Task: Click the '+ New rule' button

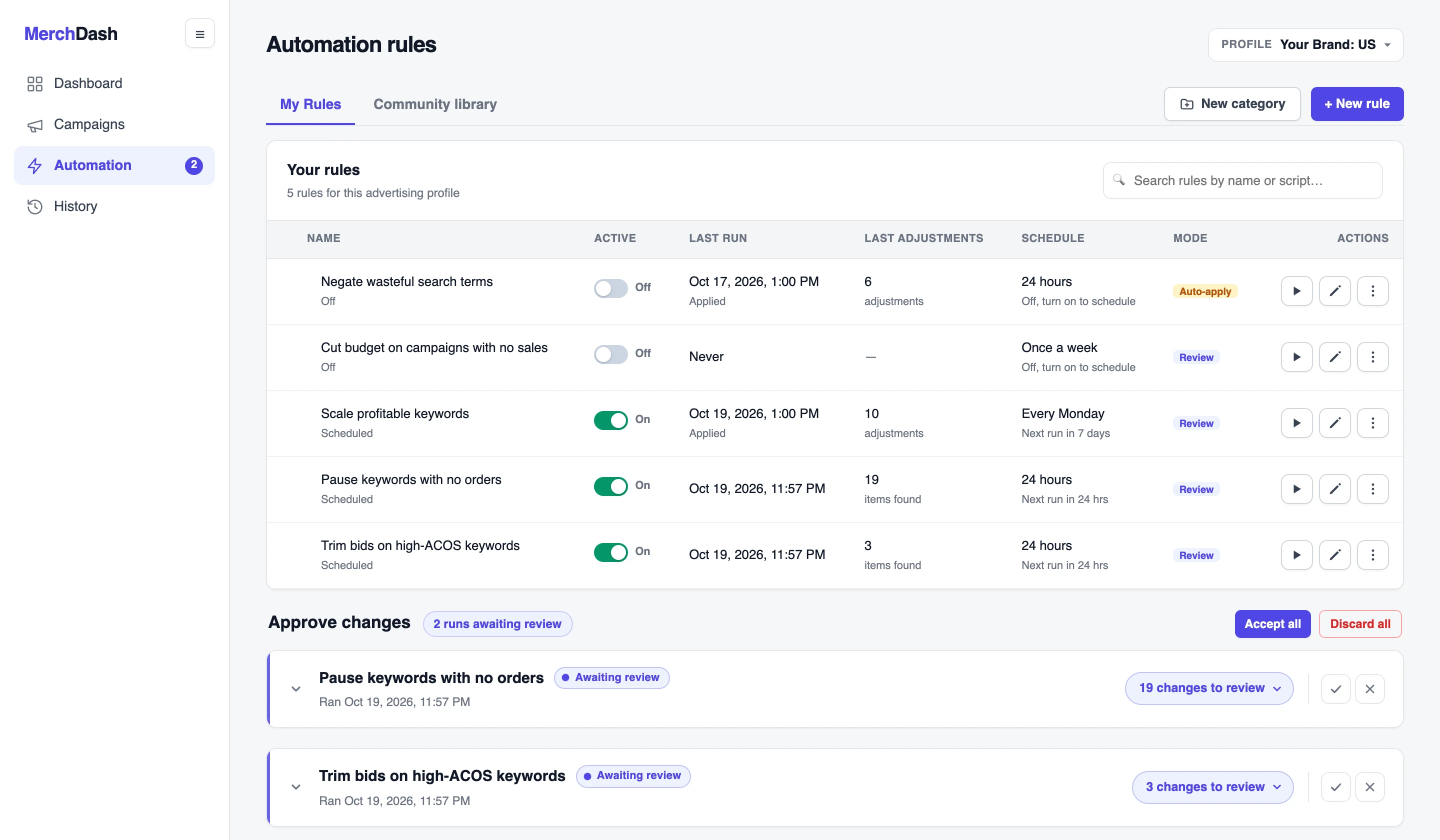Action: point(1356,104)
